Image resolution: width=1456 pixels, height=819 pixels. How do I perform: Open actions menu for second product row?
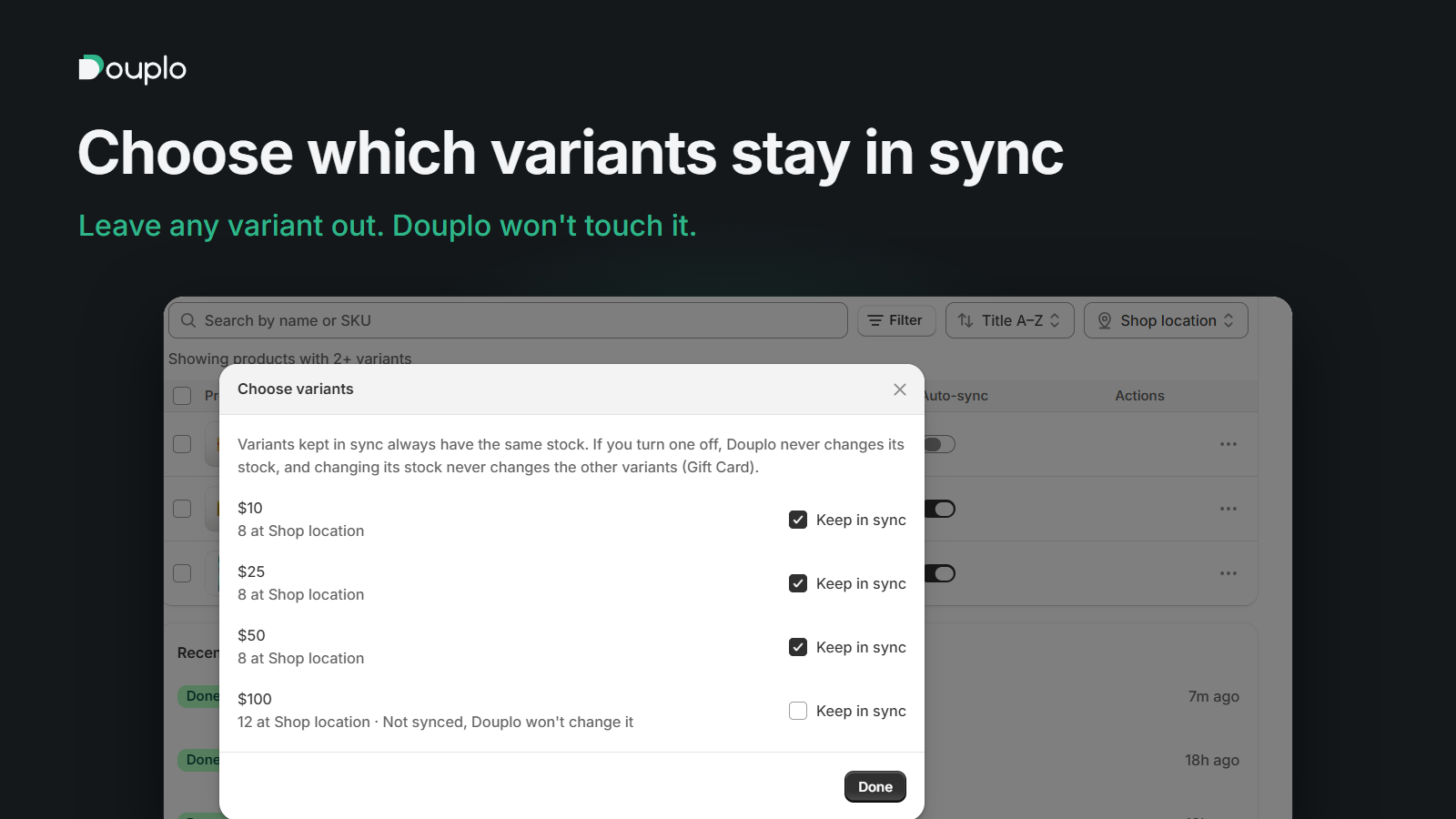(1228, 509)
